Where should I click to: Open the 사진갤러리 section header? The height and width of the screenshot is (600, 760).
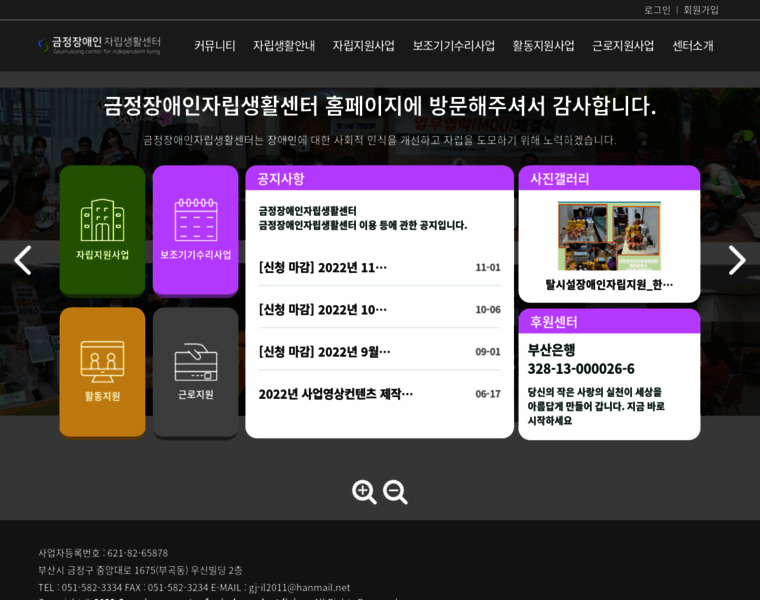tap(609, 178)
